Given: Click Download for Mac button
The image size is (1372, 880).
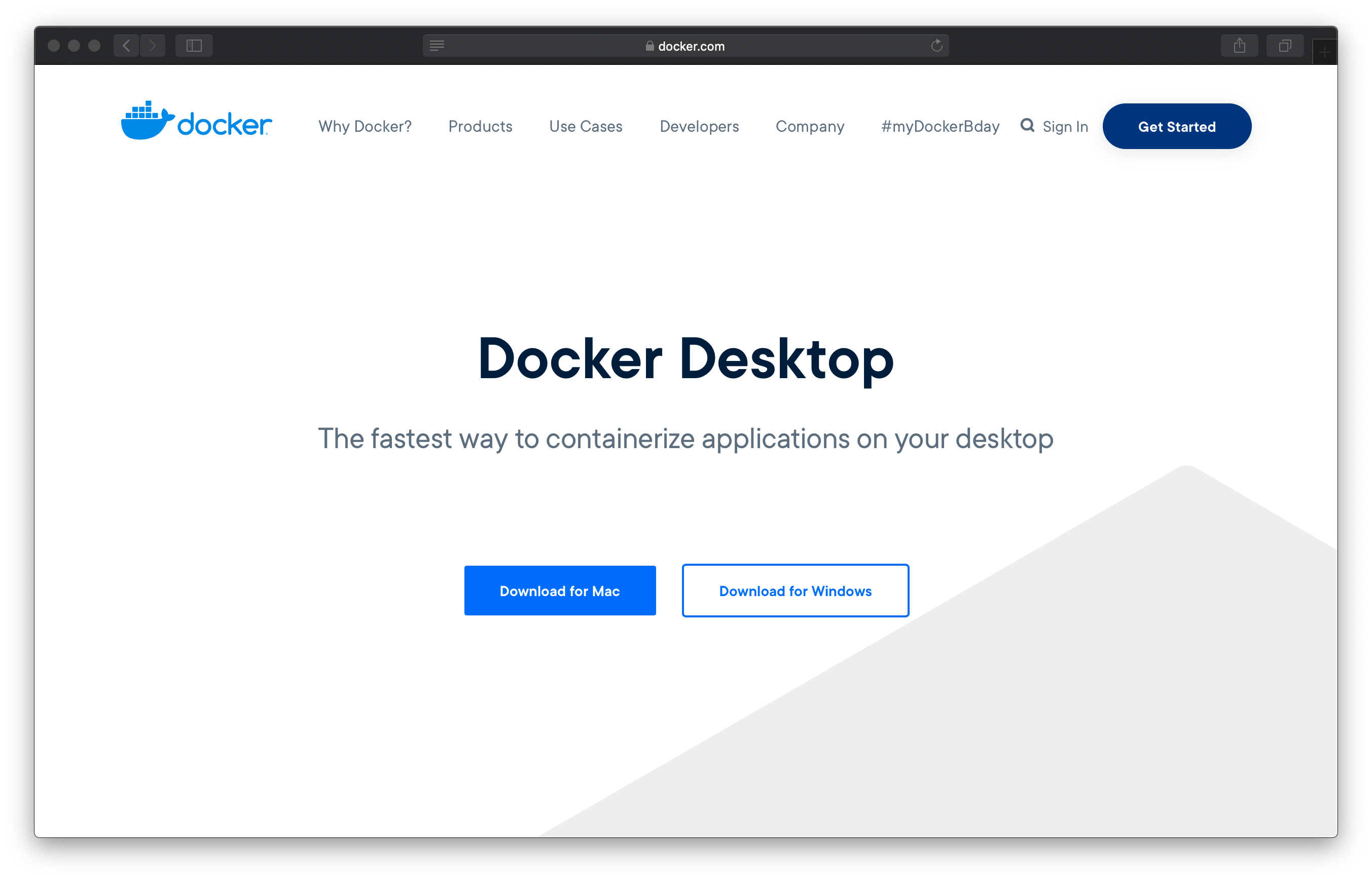Looking at the screenshot, I should pos(559,590).
